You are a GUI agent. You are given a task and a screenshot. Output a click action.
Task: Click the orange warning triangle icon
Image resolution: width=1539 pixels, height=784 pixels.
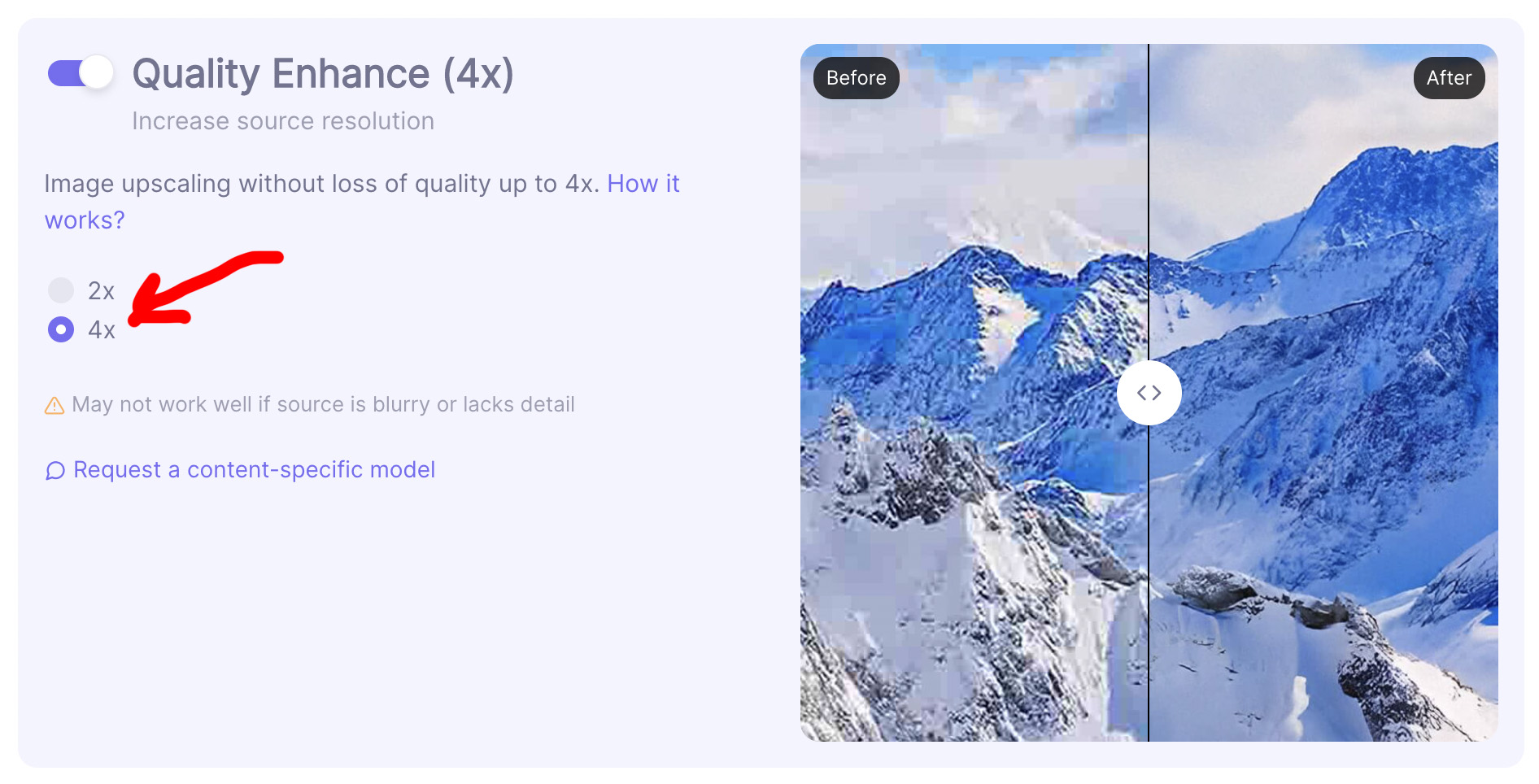pyautogui.click(x=54, y=405)
